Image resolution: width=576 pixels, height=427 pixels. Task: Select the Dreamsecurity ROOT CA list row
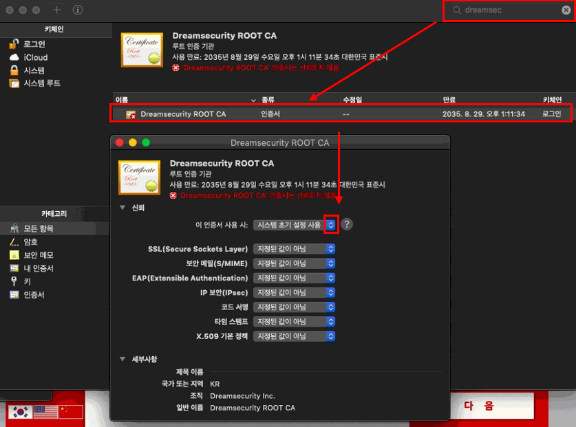pos(341,114)
